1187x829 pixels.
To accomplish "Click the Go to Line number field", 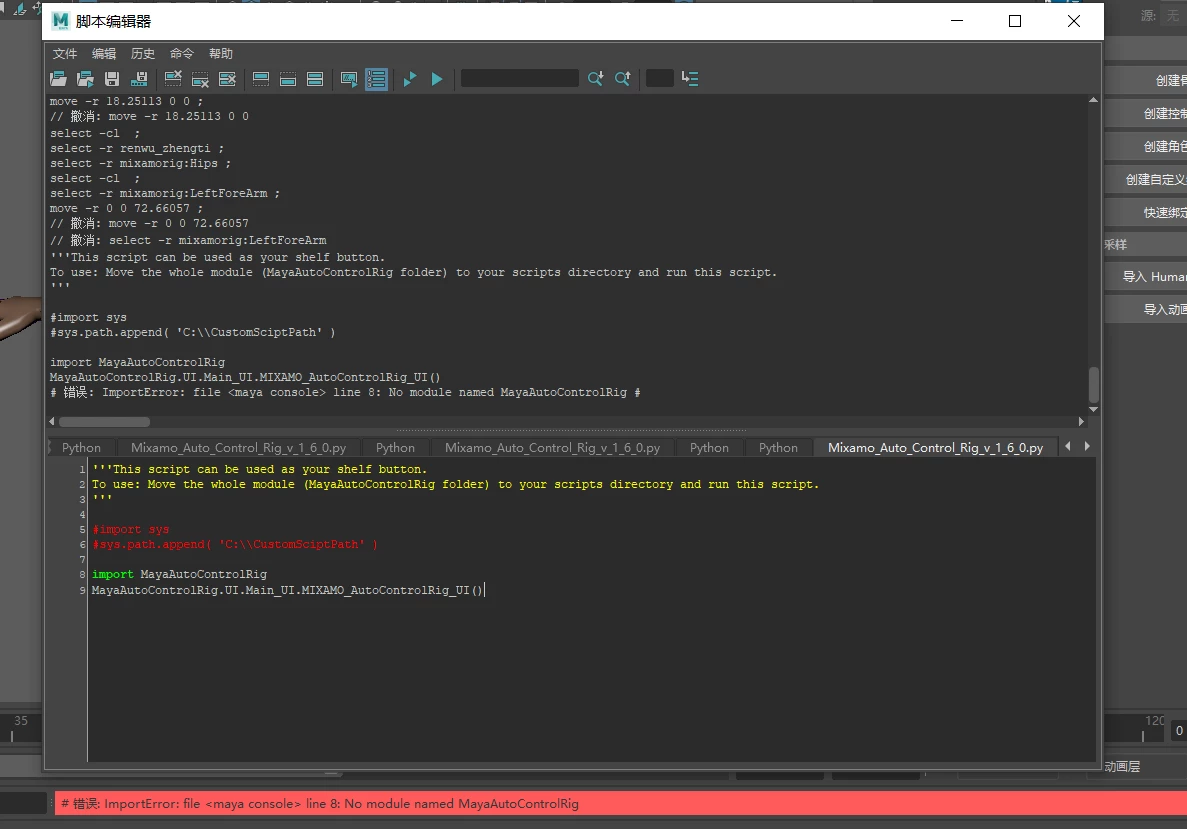I will pyautogui.click(x=659, y=78).
